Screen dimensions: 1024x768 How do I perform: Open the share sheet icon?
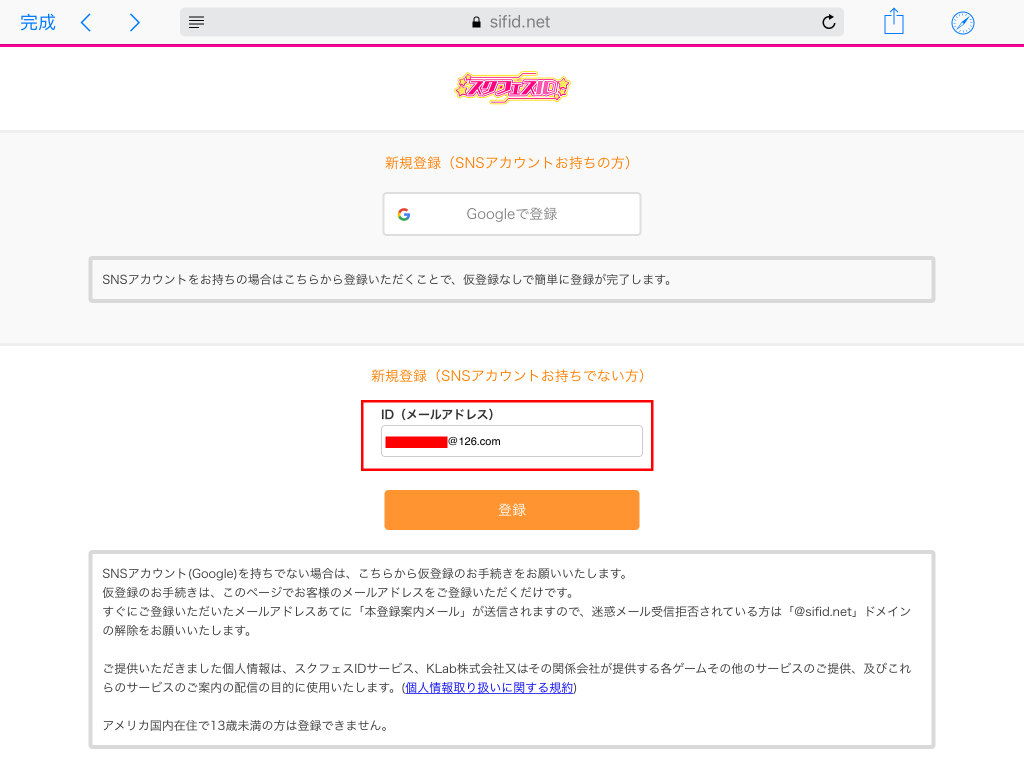coord(894,22)
